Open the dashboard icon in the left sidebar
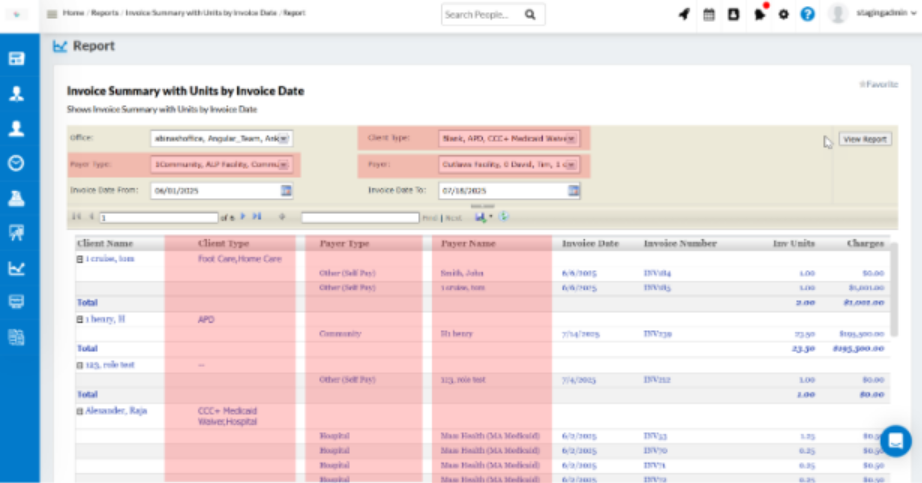Screen dimensions: 922x483 click(x=16, y=58)
